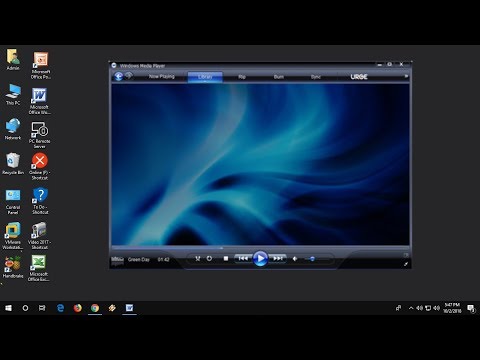Open the People icon in system tray
Screen dimensions: 480x360
coord(398,308)
